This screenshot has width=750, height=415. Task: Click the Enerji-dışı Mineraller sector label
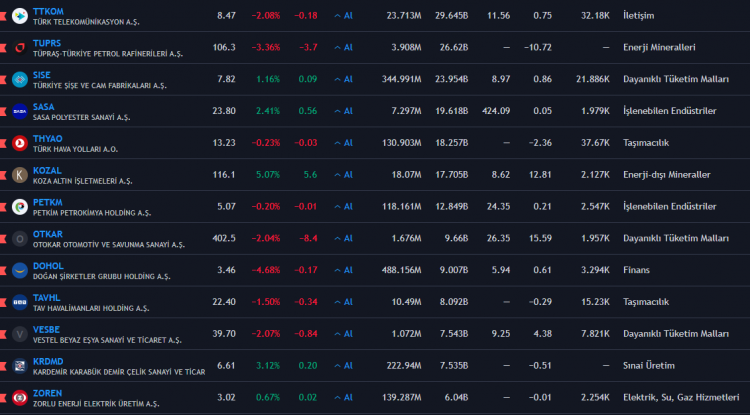[x=667, y=175]
